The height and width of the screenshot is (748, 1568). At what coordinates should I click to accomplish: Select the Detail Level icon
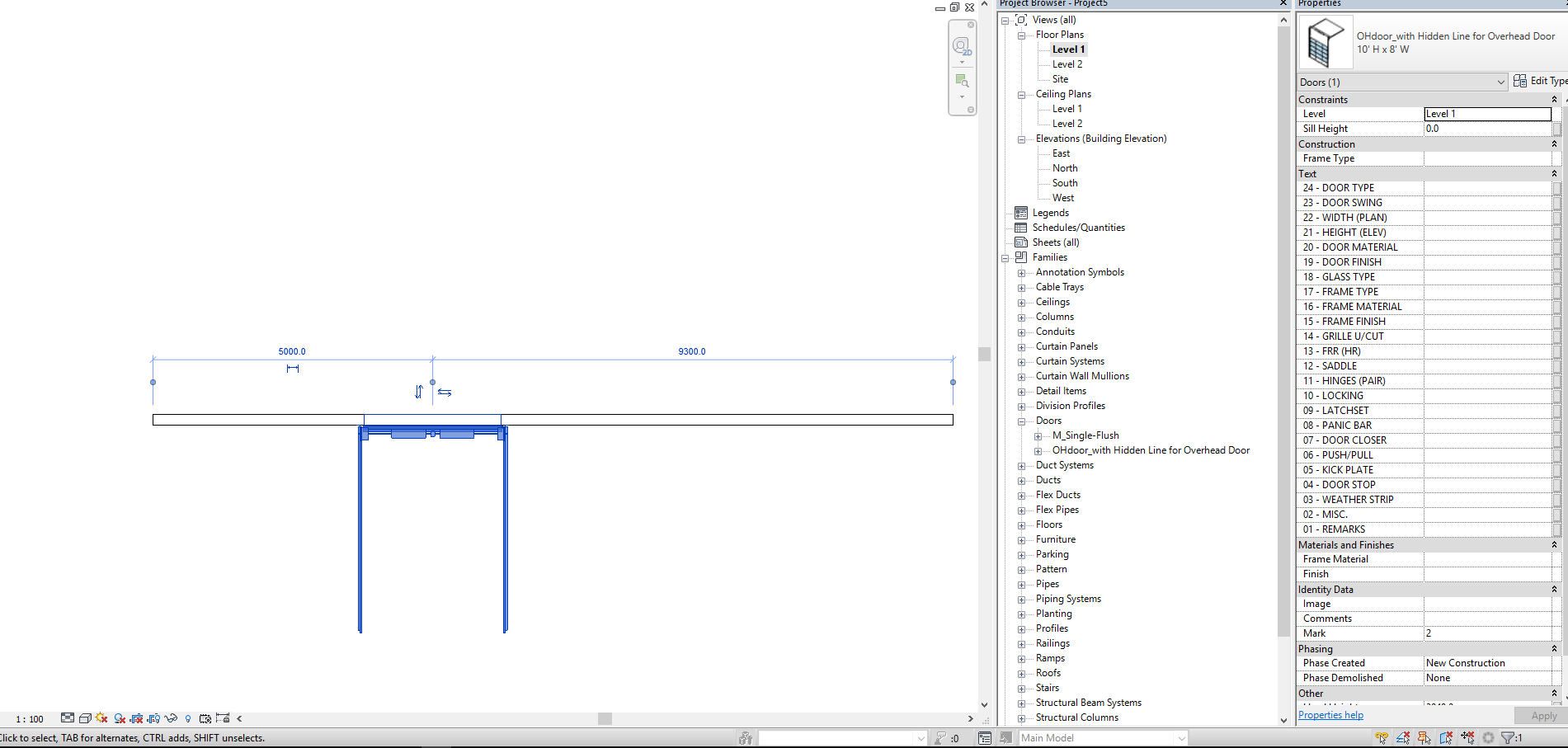click(x=68, y=717)
